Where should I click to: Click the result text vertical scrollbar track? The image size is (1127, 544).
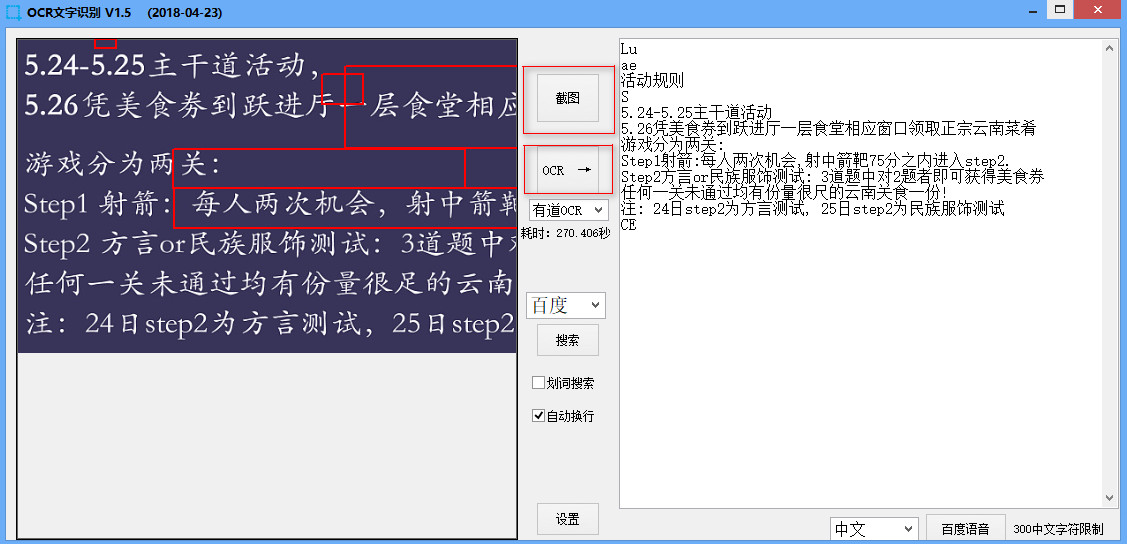pos(1110,273)
